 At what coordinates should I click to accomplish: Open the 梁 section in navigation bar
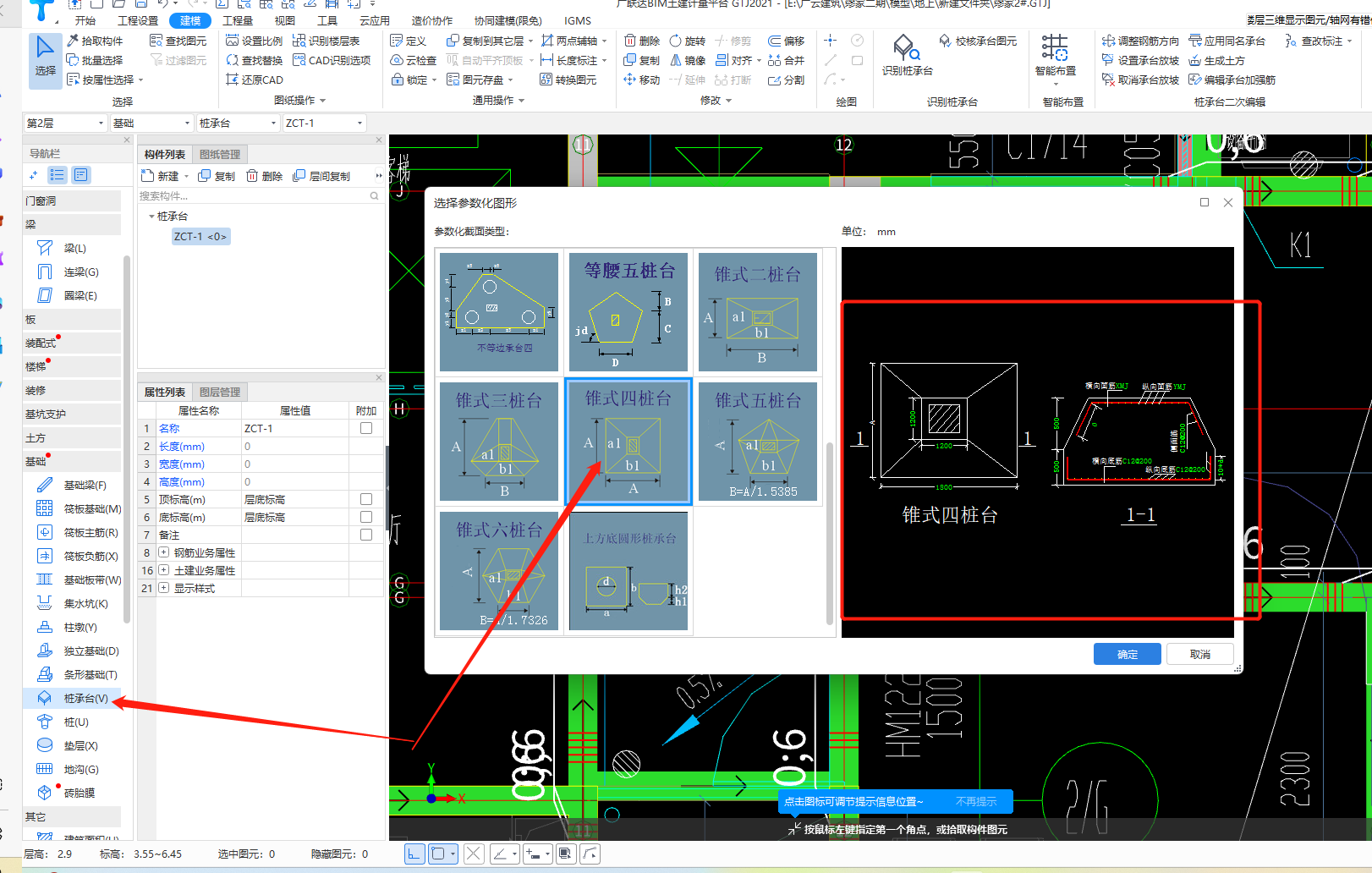tap(72, 224)
